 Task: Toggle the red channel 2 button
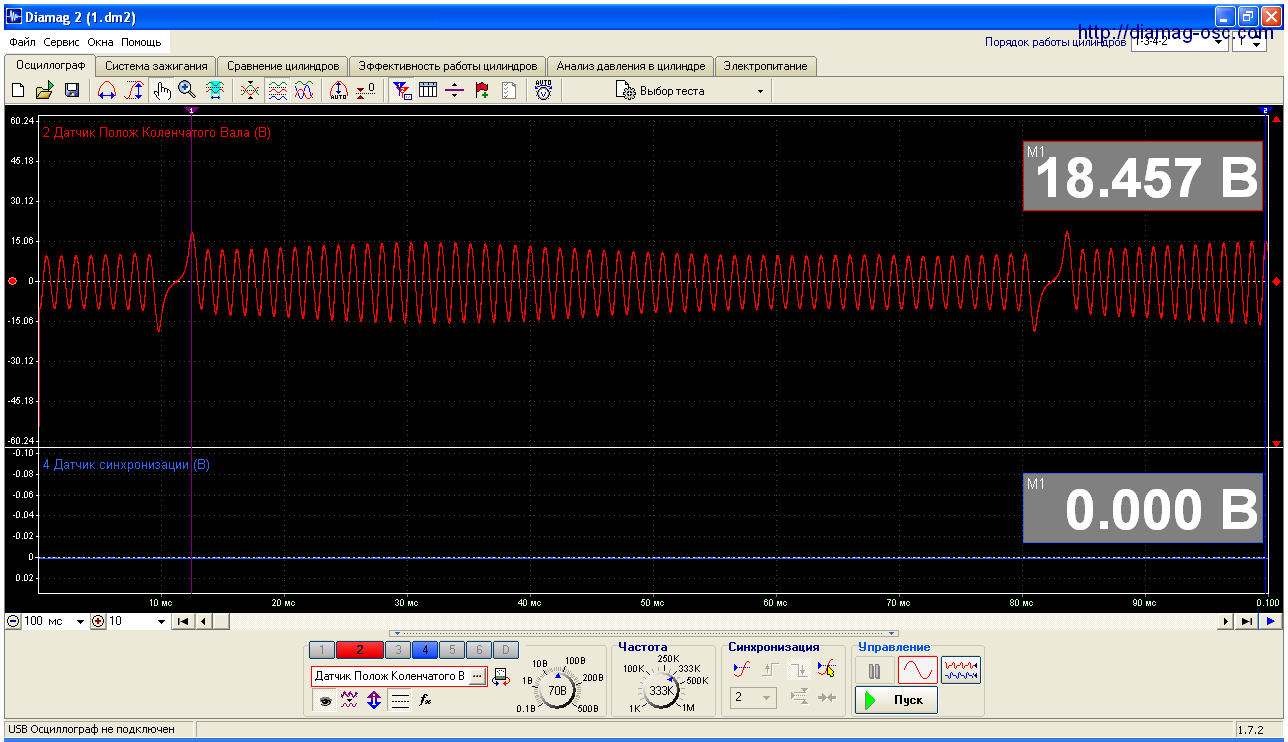pos(360,649)
